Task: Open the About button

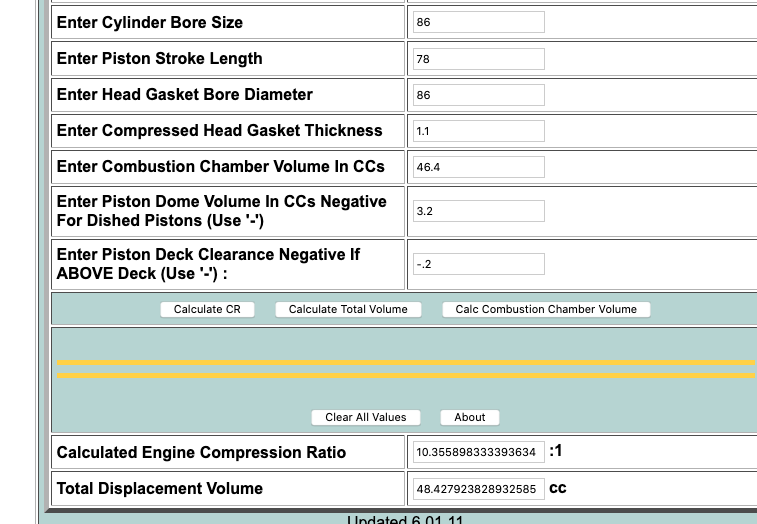Action: [x=469, y=418]
